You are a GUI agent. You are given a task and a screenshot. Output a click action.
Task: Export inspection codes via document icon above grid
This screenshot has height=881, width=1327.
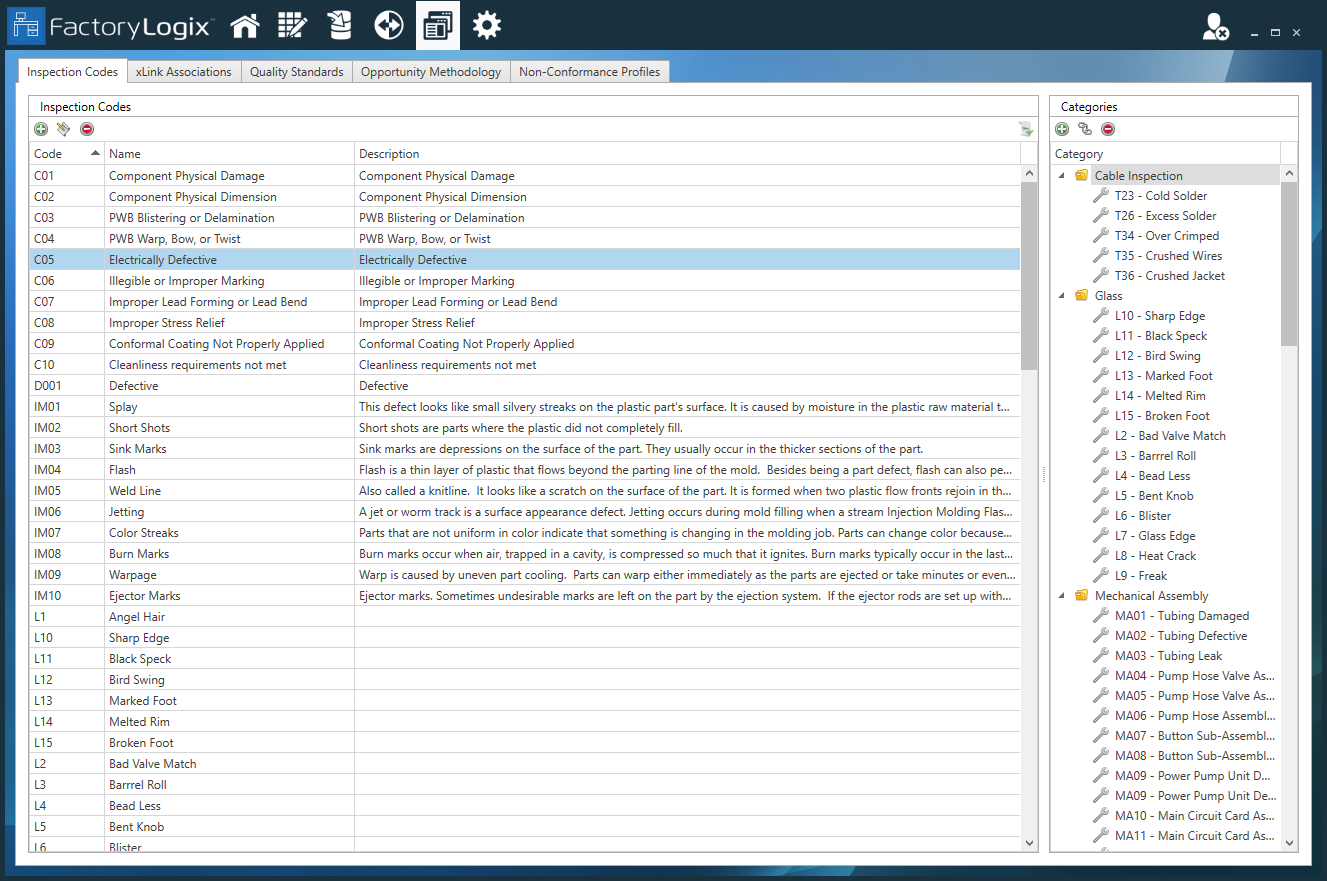pyautogui.click(x=1026, y=128)
